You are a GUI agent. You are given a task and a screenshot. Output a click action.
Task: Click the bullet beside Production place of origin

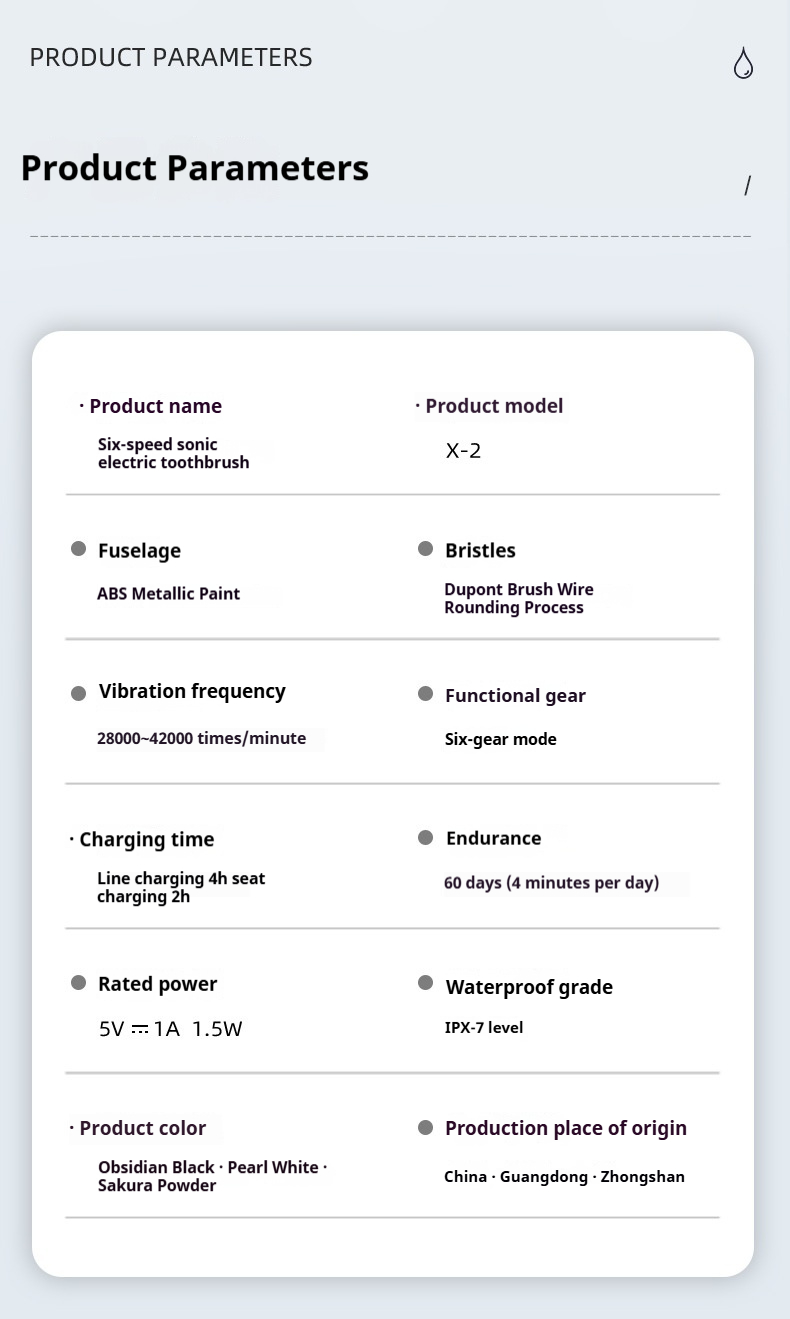point(426,1128)
